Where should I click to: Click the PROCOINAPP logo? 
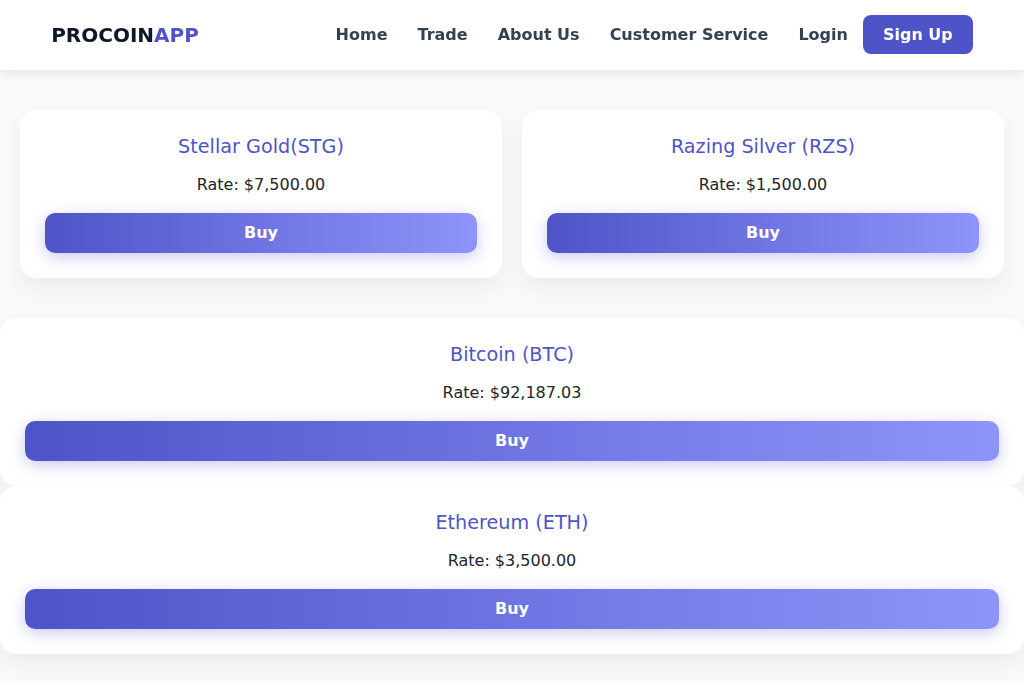(124, 34)
